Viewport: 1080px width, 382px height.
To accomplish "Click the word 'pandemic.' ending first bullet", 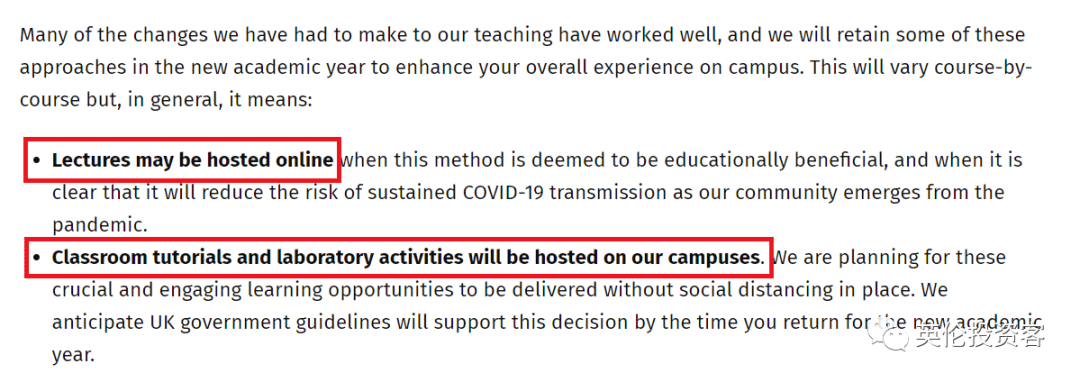I will point(100,225).
